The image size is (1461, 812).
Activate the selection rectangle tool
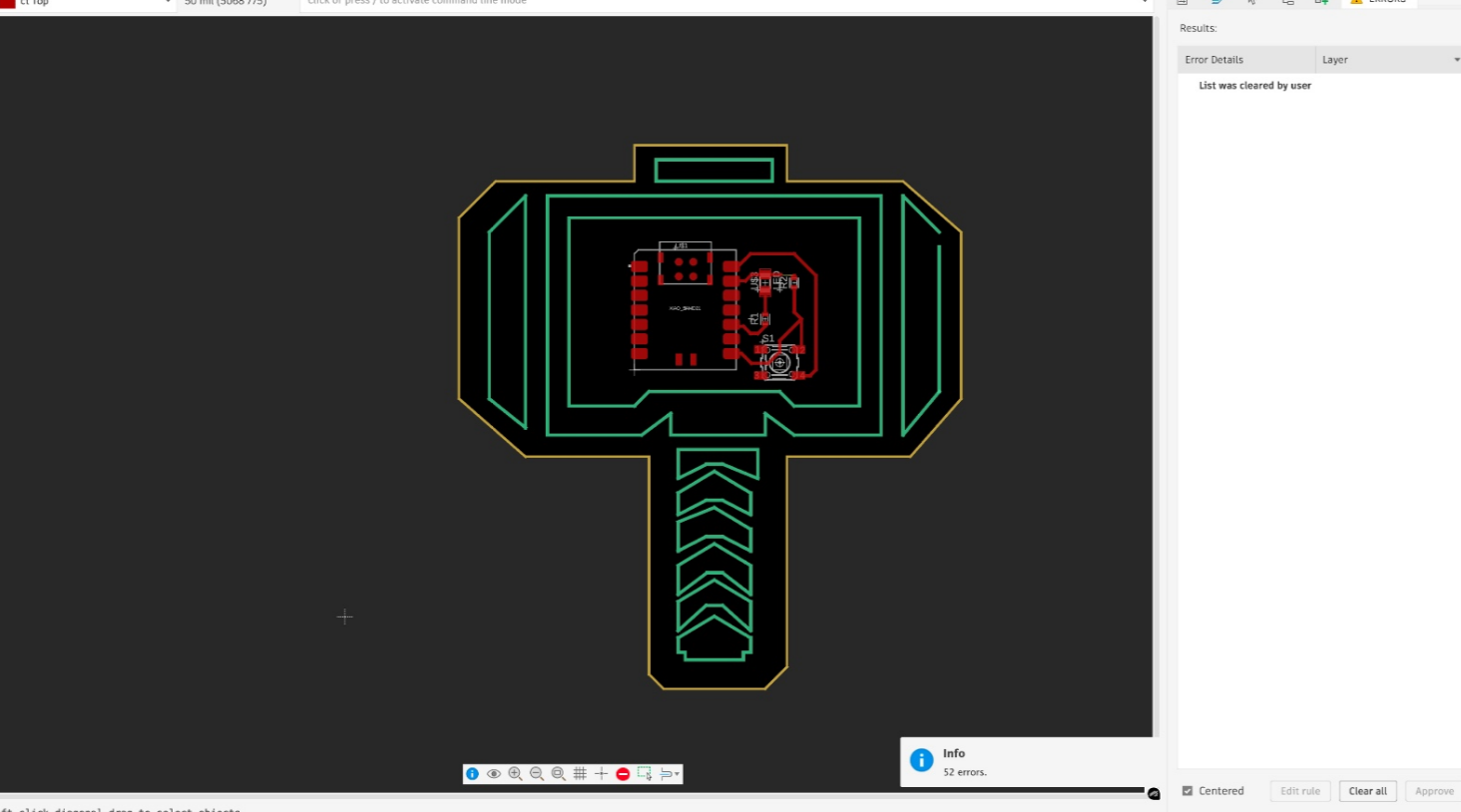pos(645,774)
